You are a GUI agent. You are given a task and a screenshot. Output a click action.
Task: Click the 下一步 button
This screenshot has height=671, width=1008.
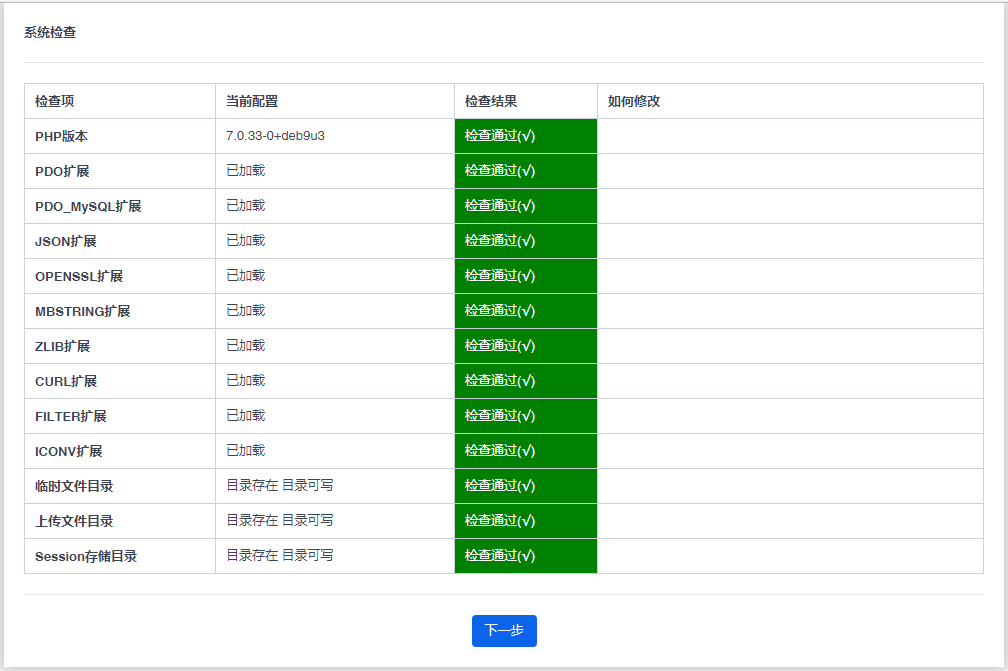[x=504, y=631]
